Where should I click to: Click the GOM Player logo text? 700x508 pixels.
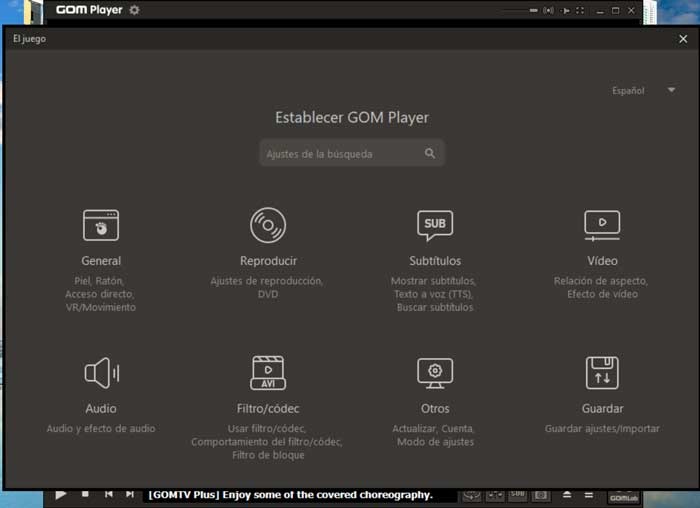pos(89,10)
